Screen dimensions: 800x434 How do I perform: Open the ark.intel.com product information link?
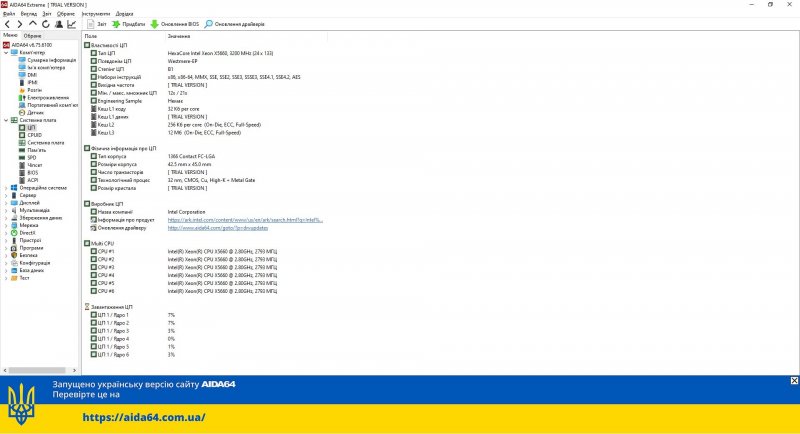coord(238,219)
